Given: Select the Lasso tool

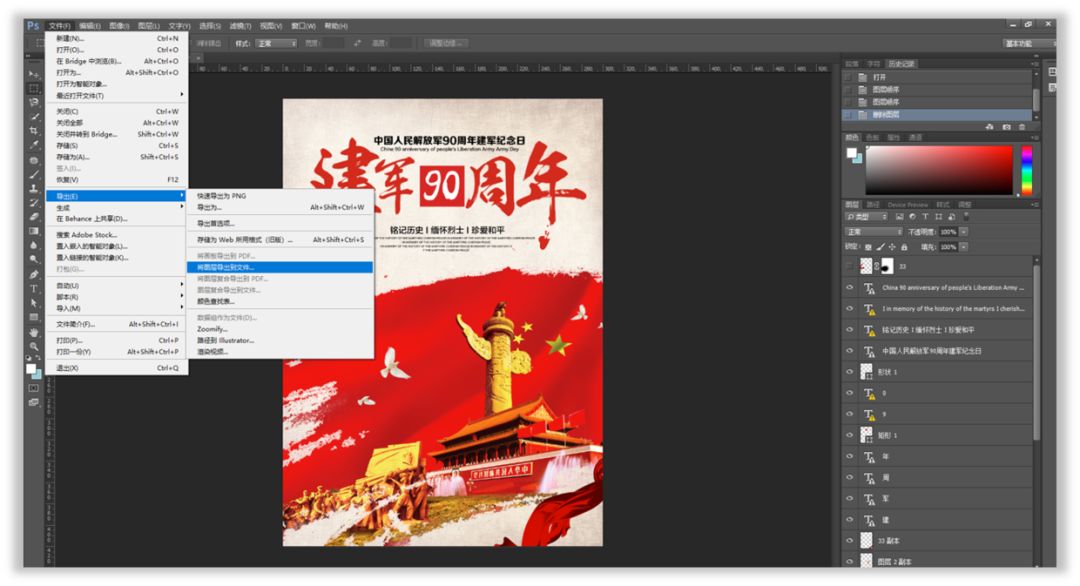Looking at the screenshot, I should click(33, 102).
